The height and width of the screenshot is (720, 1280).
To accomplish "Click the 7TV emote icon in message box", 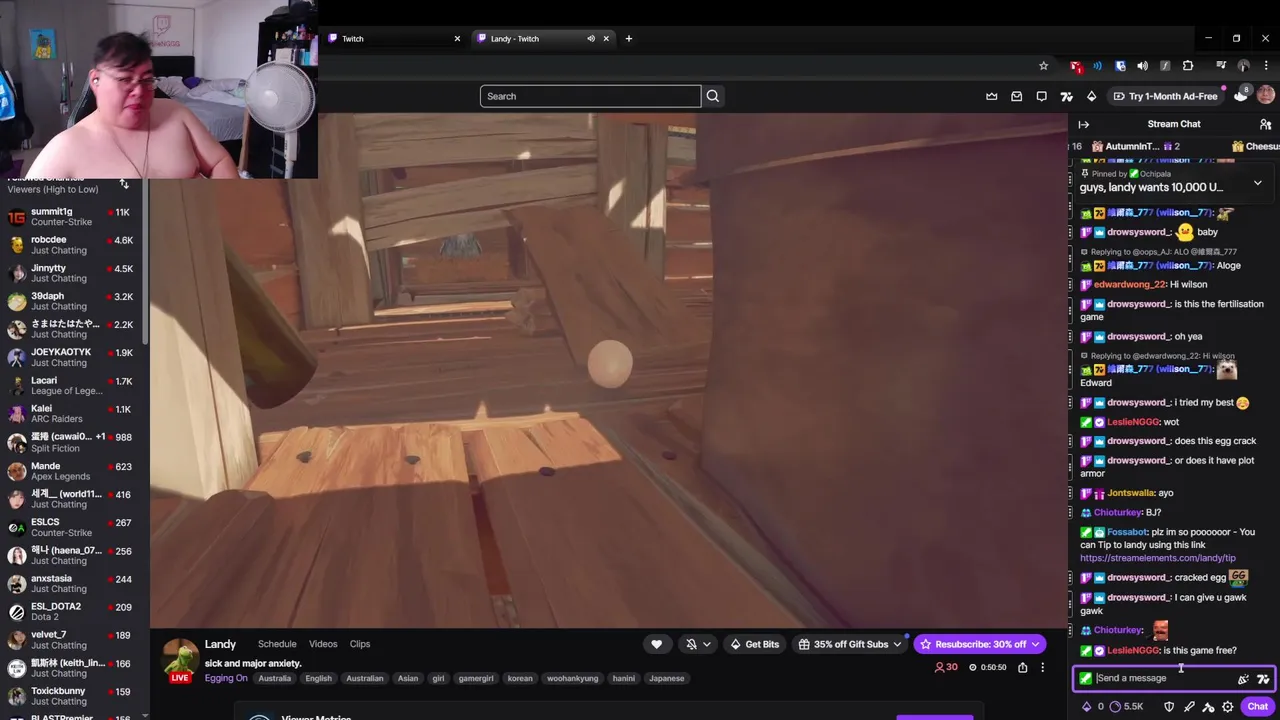I will [1263, 679].
